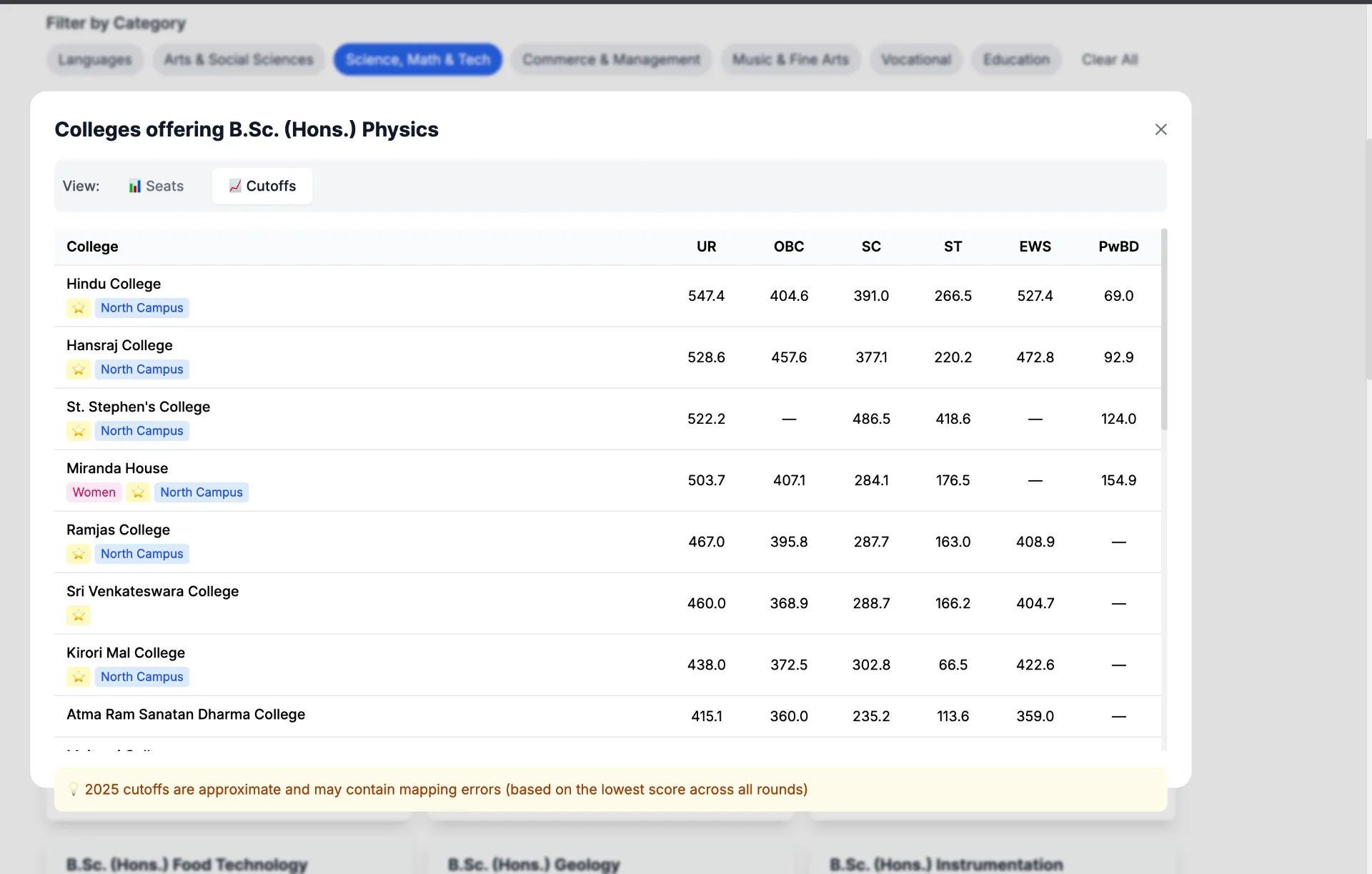Click the star icon under Ramjas College
The image size is (1372, 874).
pos(79,554)
